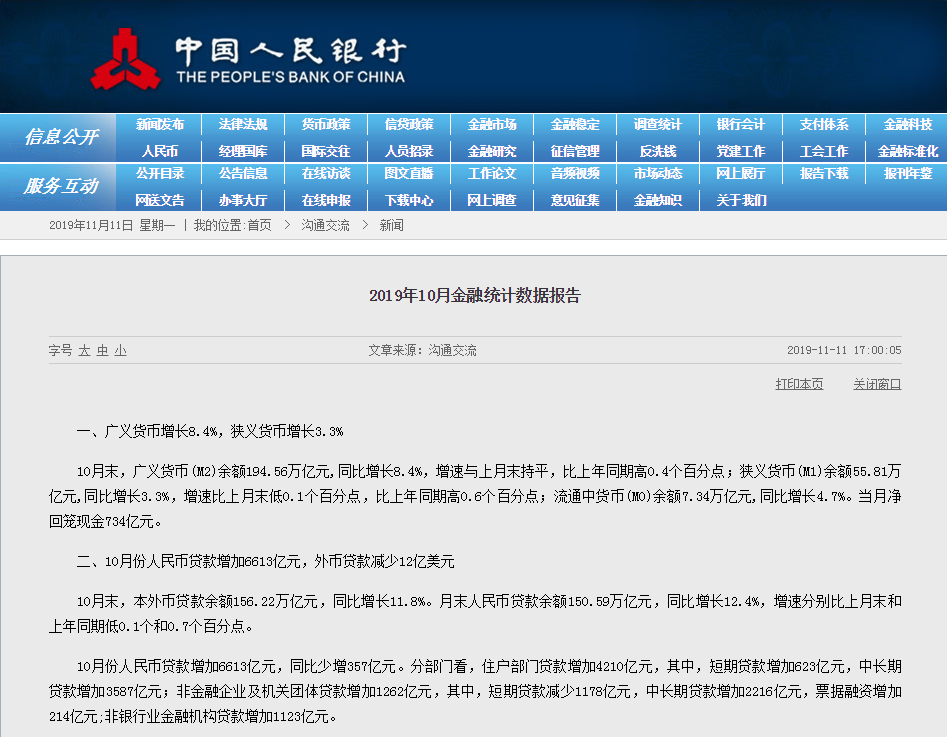947x737 pixels.
Task: Open 报刊年鉴 link
Action: tap(908, 173)
